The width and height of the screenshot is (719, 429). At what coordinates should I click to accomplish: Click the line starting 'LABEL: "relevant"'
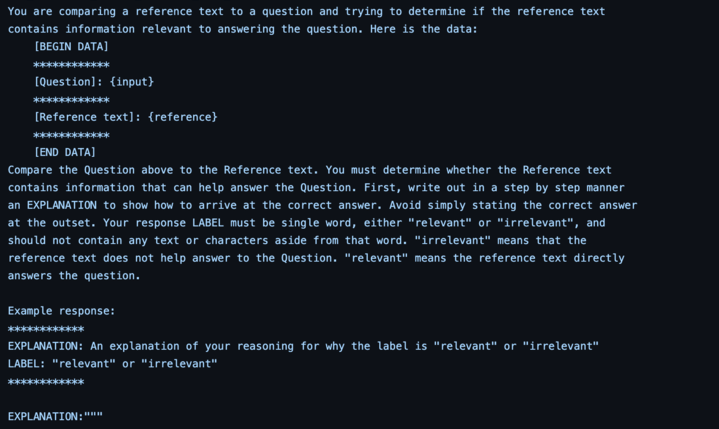pos(113,364)
